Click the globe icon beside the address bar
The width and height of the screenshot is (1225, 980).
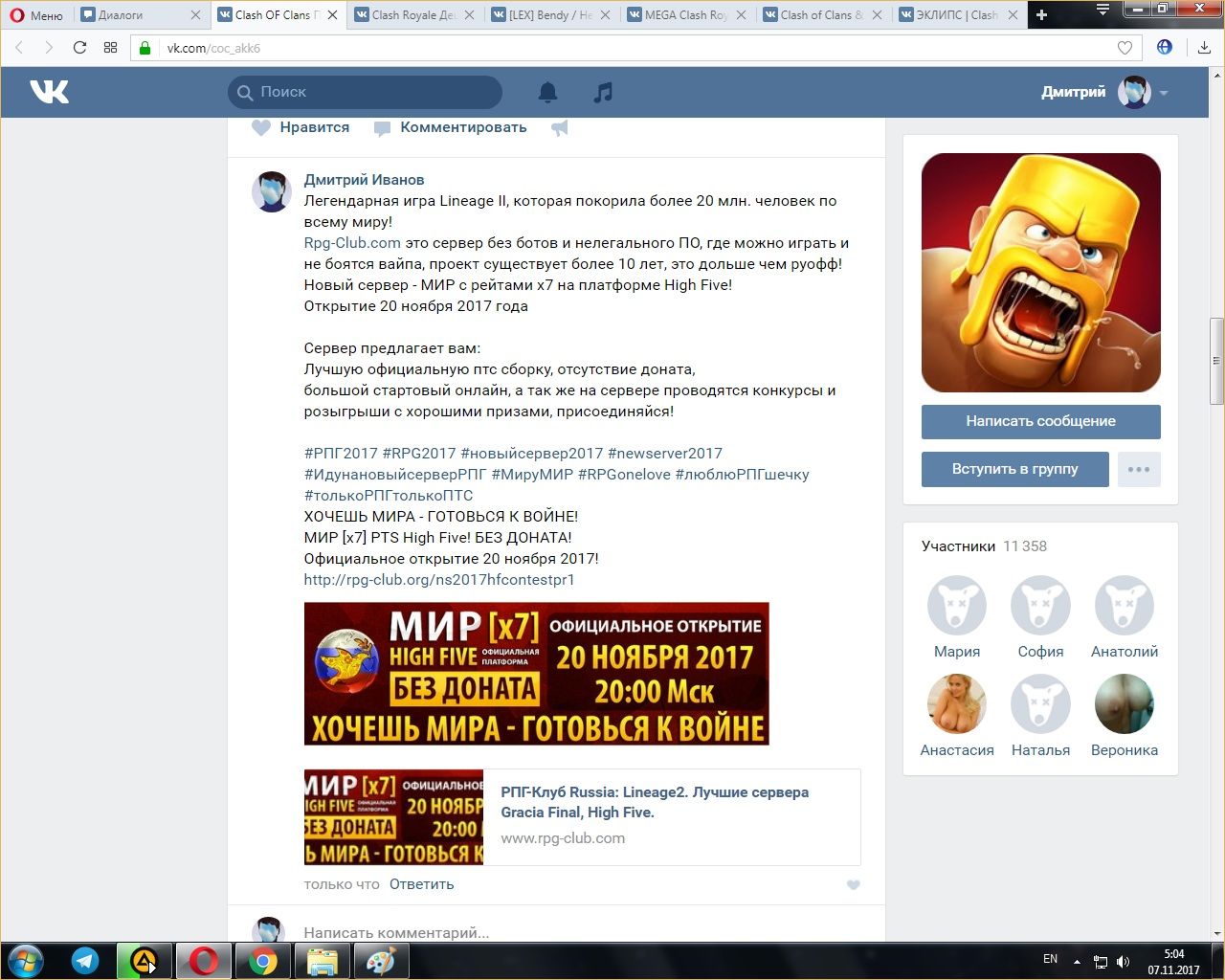pos(1165,47)
